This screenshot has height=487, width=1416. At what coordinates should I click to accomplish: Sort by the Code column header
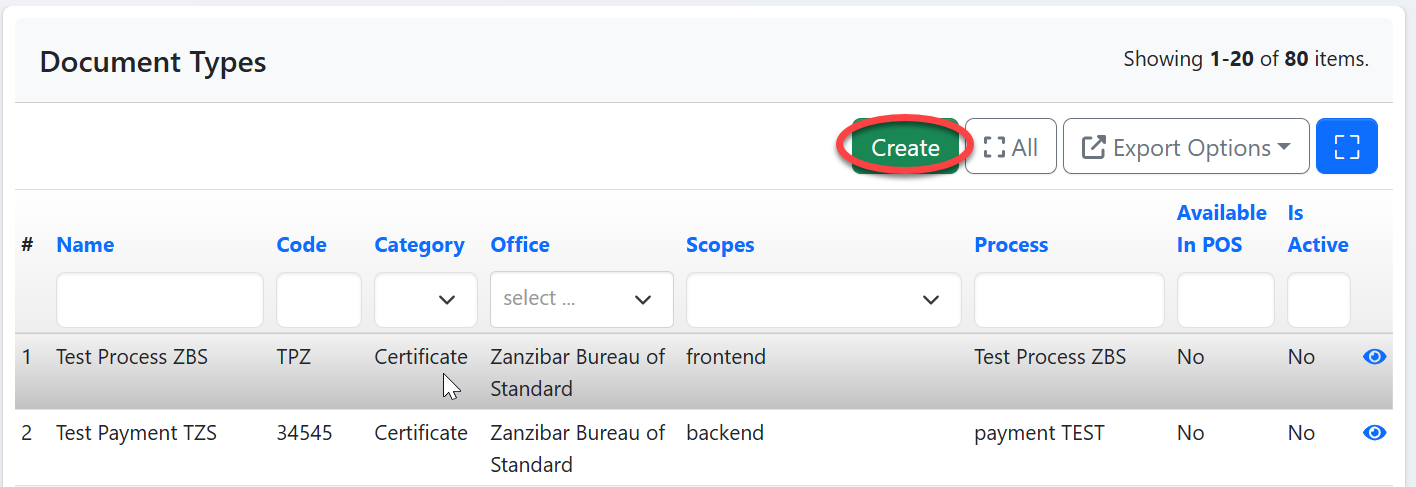301,245
